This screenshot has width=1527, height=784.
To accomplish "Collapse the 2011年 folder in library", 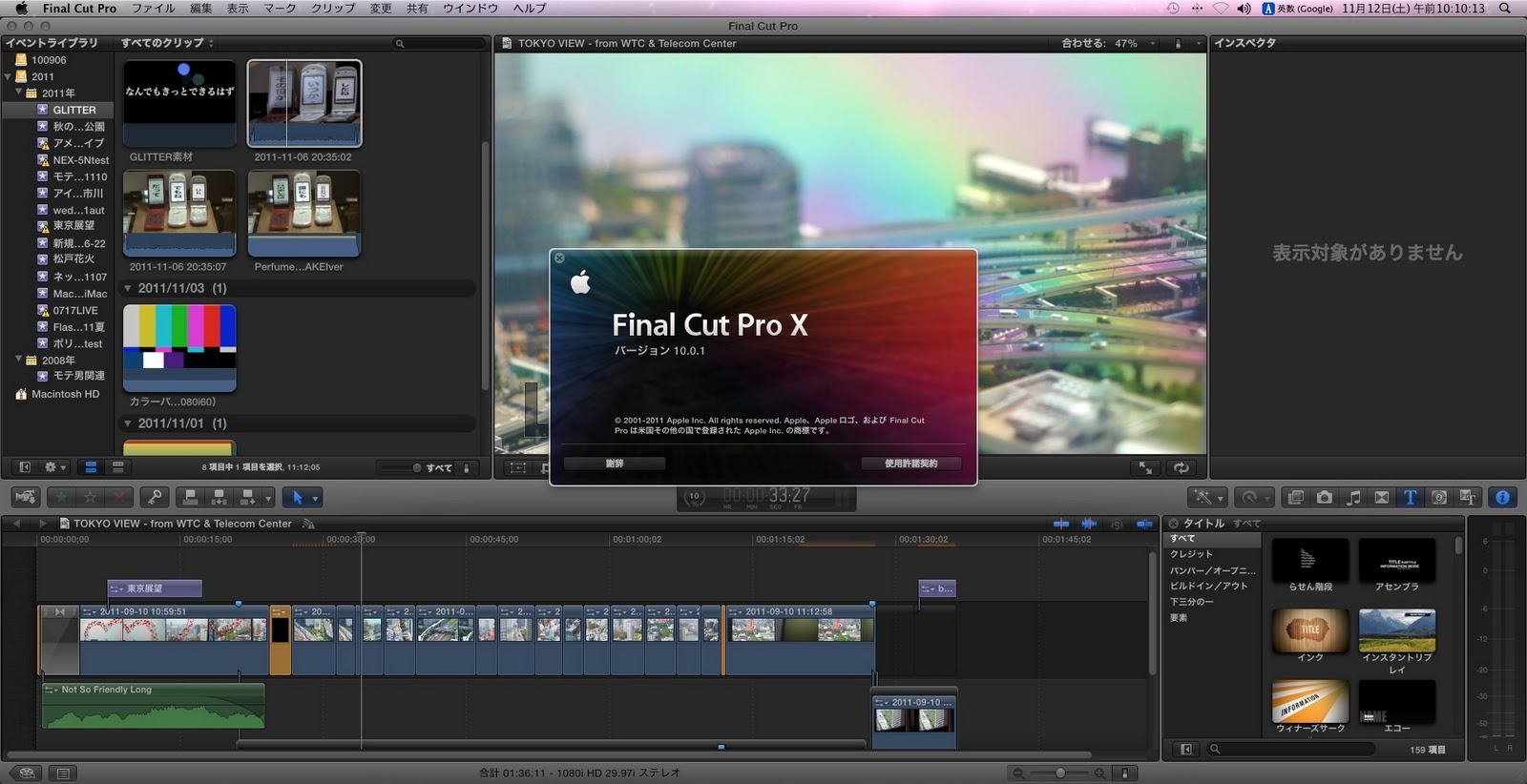I will pyautogui.click(x=19, y=93).
